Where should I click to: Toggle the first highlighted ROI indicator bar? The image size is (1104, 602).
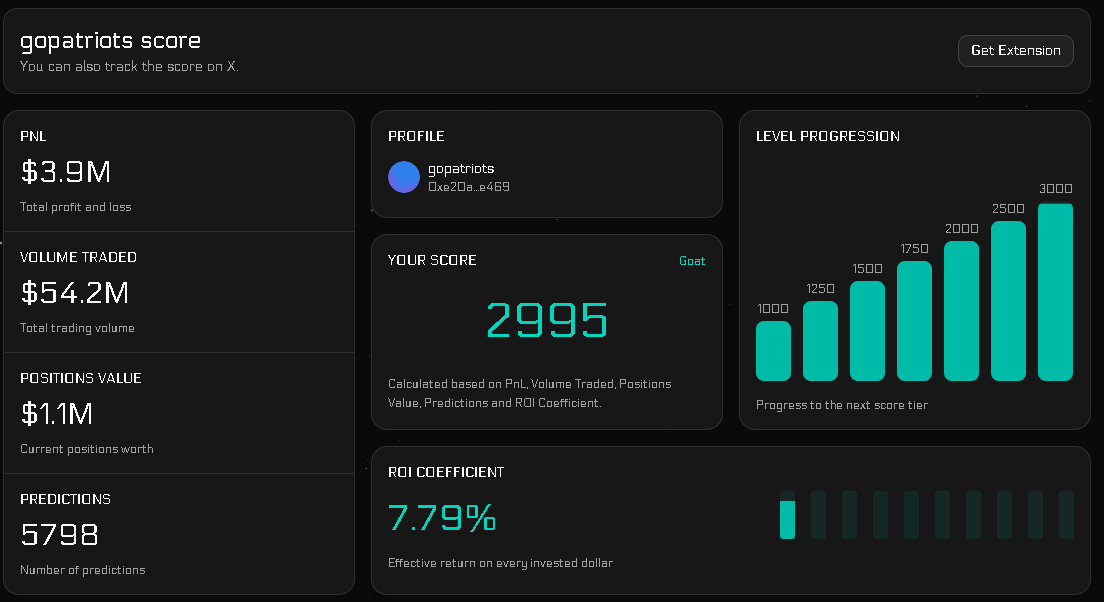pyautogui.click(x=787, y=518)
